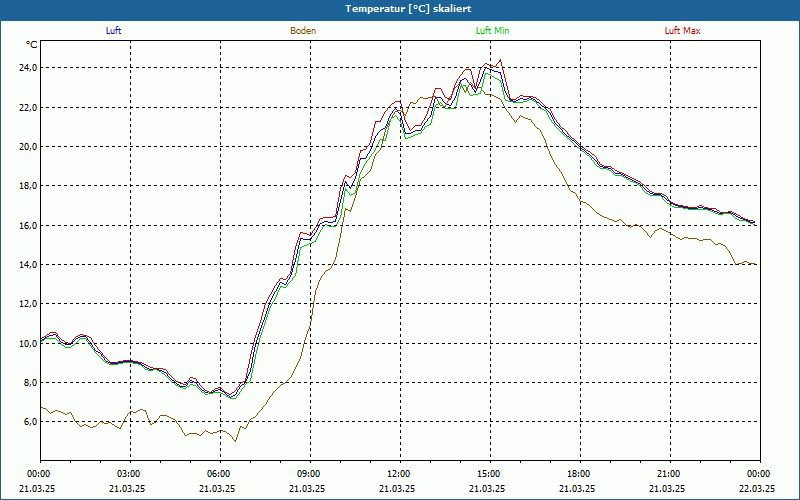Viewport: 800px width, 500px height.
Task: Click the 16,0 y-axis value
Action: pos(28,226)
